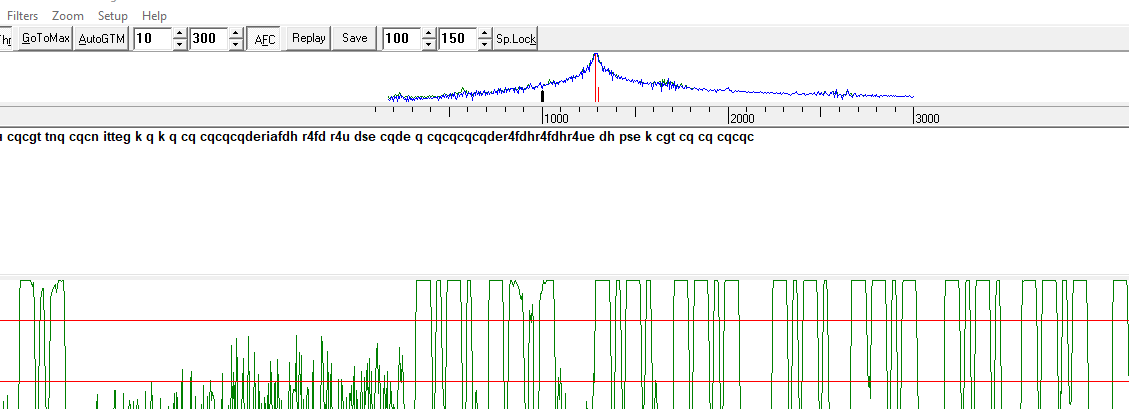Click the decoded word 'r4fd'

tap(314, 137)
